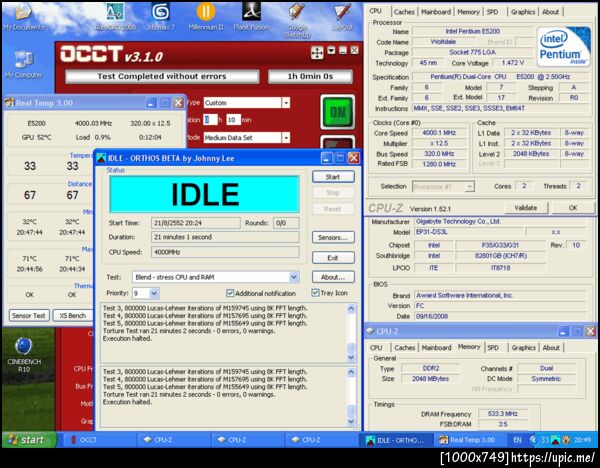Click the OCCT duration minutes field showing 10

click(233, 120)
